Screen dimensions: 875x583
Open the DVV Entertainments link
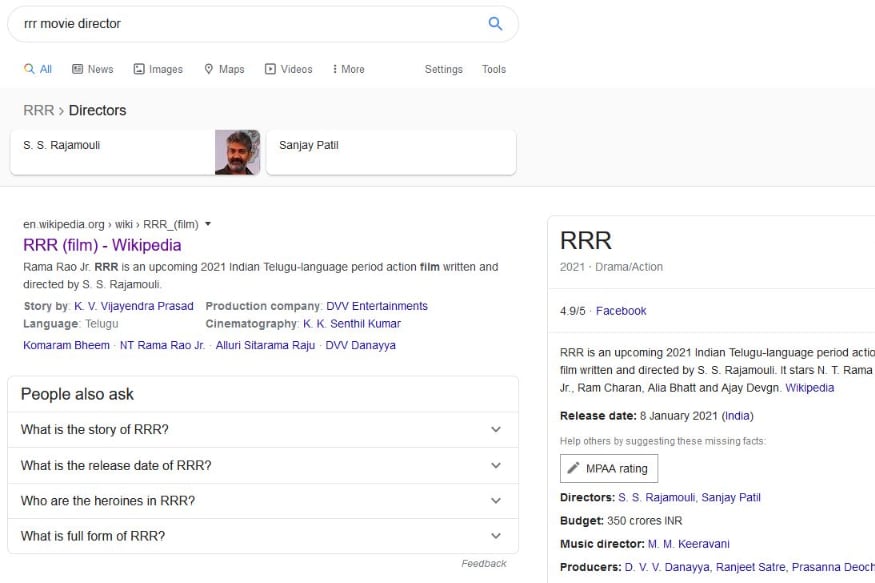pyautogui.click(x=377, y=306)
